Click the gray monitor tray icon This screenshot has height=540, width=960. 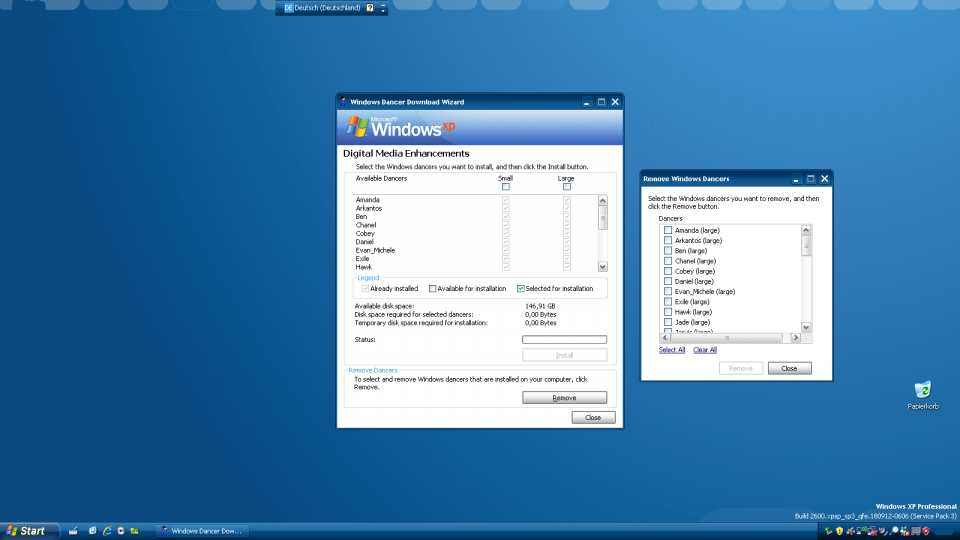[916, 531]
